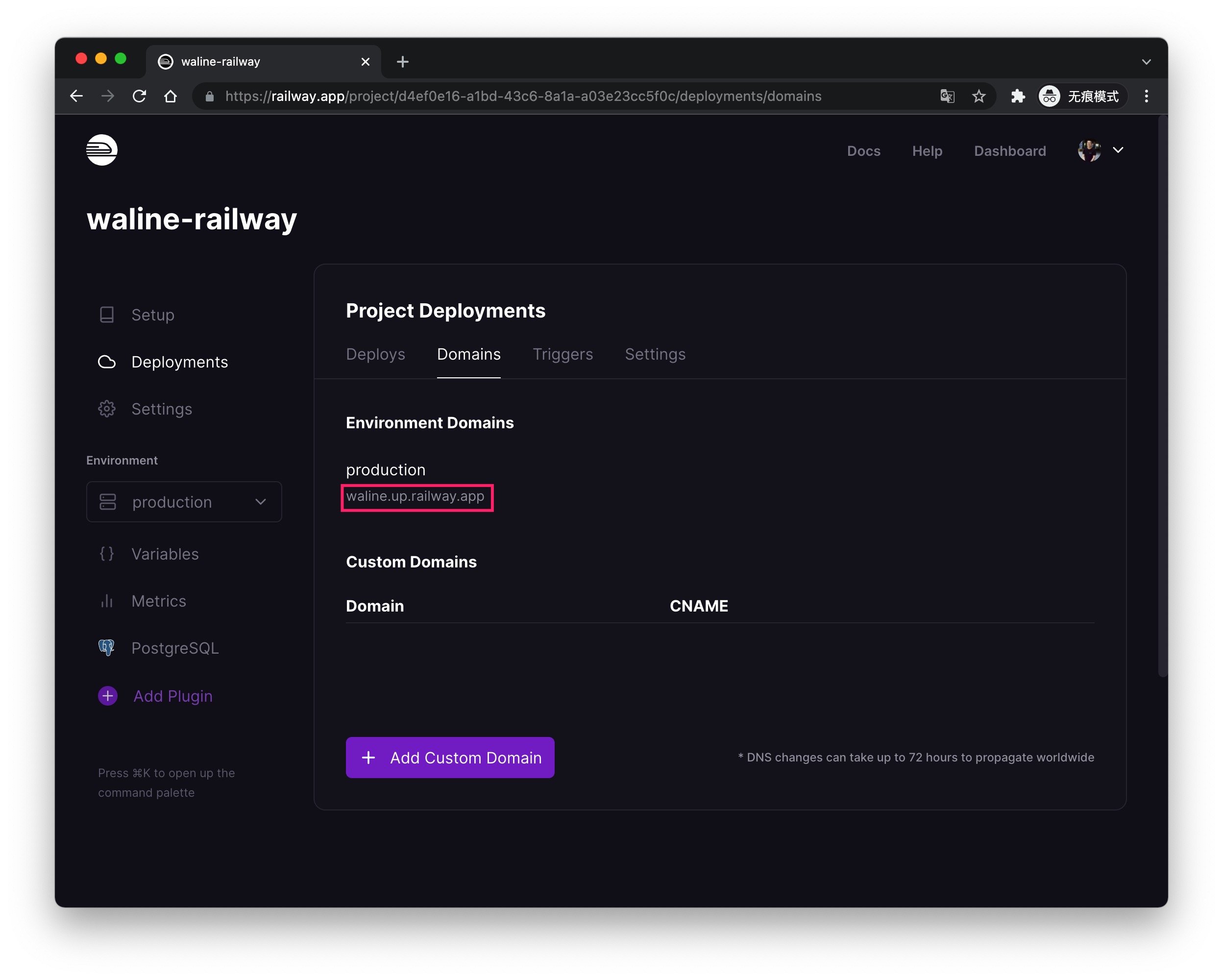Open the Metrics sidebar item
Viewport: 1223px width, 980px height.
coord(158,601)
